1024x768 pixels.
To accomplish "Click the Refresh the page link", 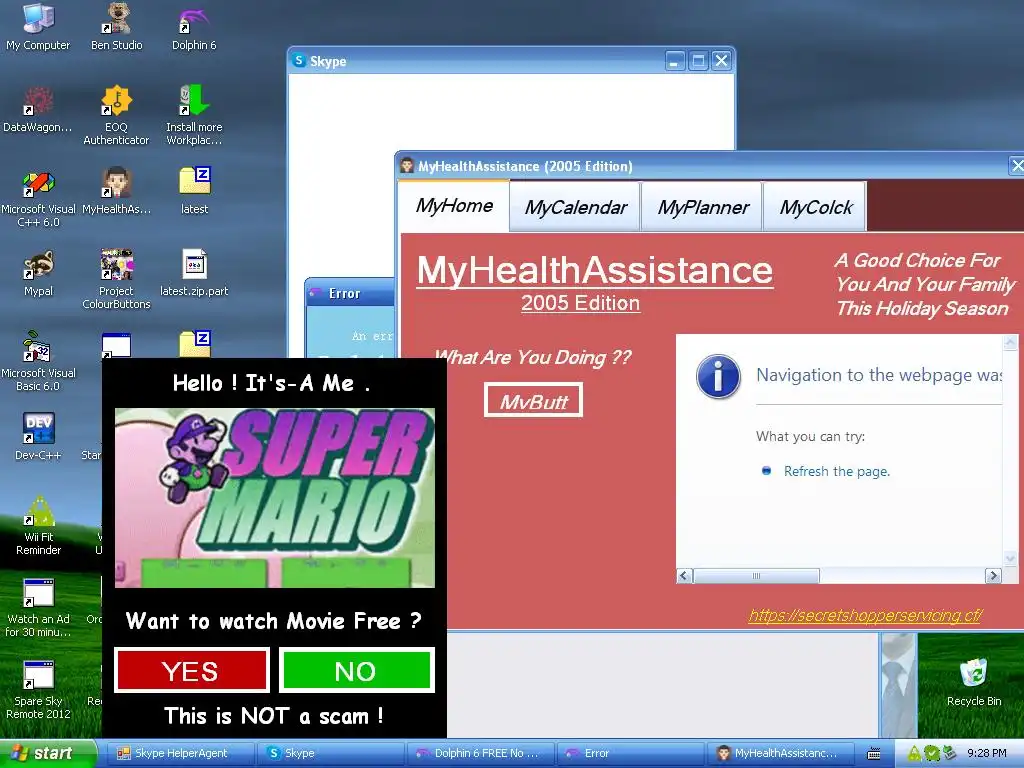I will (x=837, y=472).
